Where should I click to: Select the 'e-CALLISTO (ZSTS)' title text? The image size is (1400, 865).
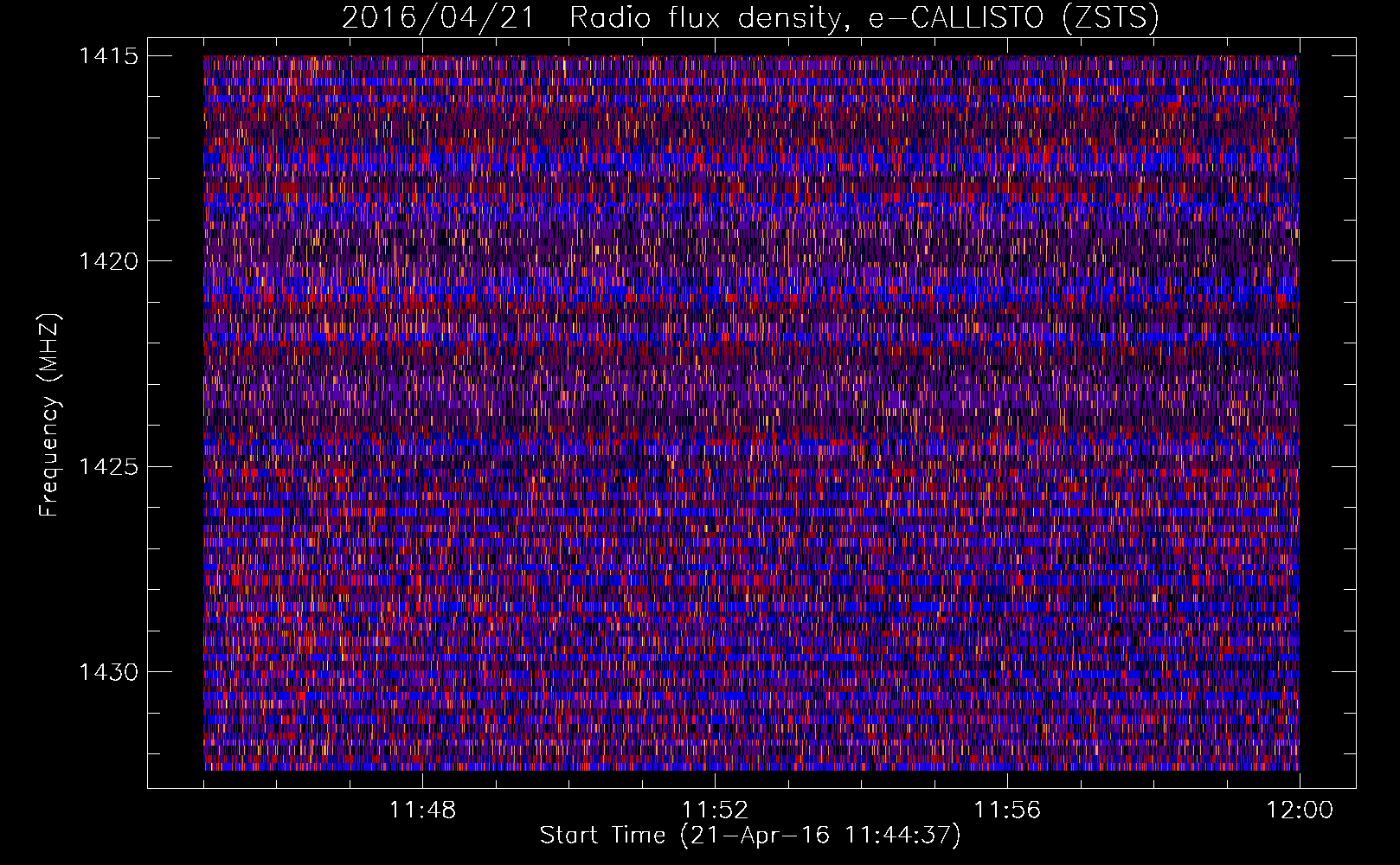tap(1014, 18)
